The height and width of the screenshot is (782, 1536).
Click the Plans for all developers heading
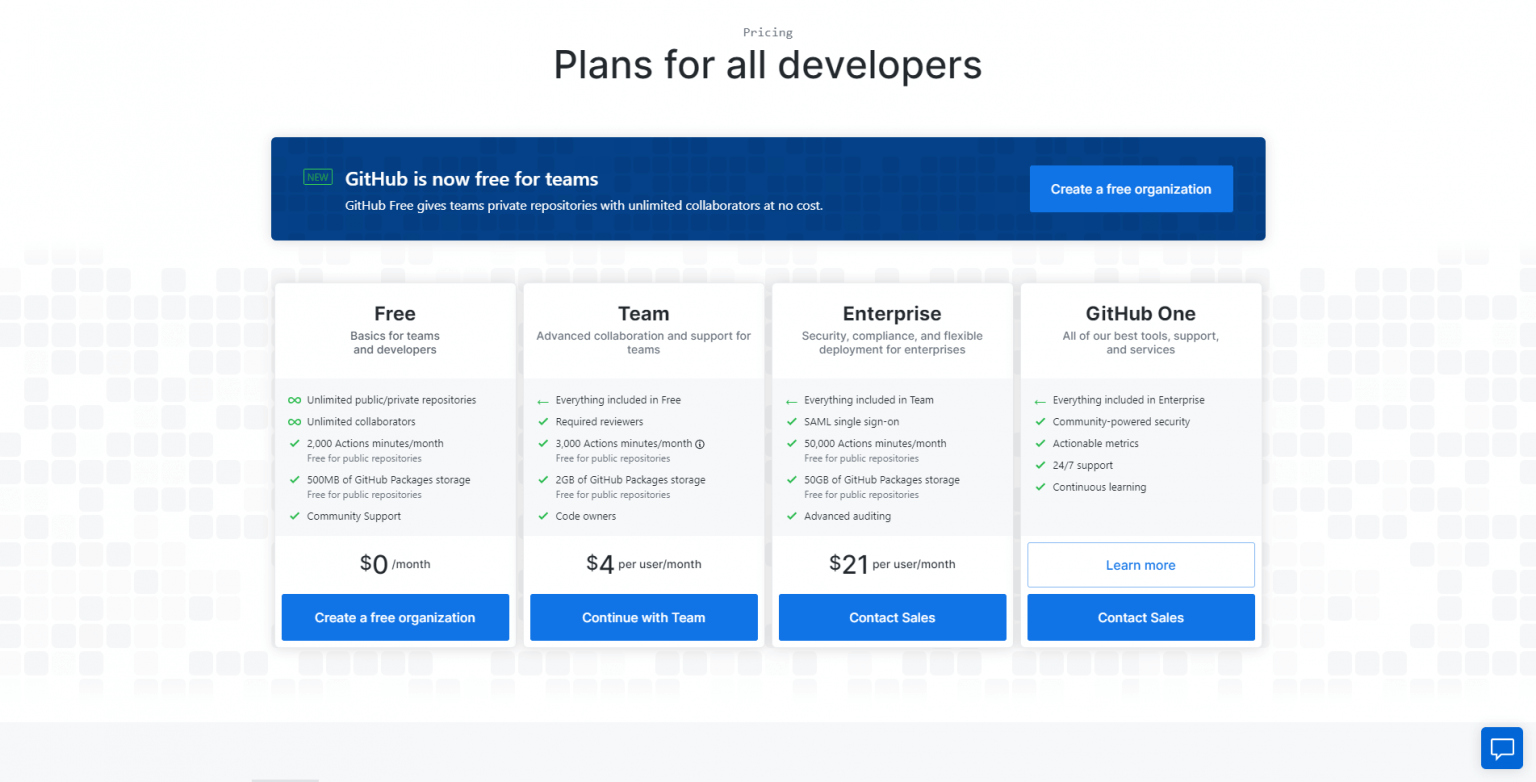(x=767, y=64)
